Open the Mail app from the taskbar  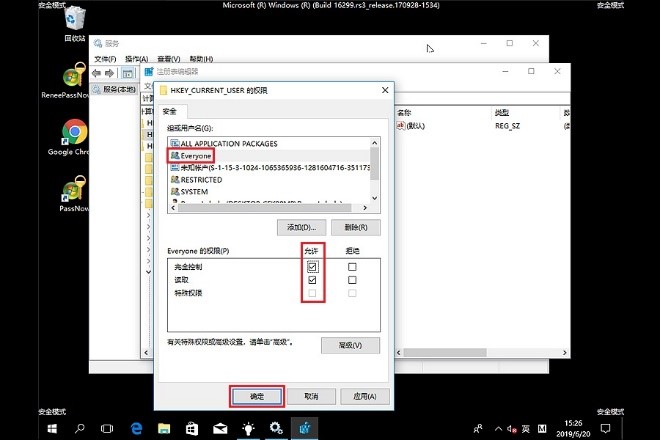coord(220,429)
